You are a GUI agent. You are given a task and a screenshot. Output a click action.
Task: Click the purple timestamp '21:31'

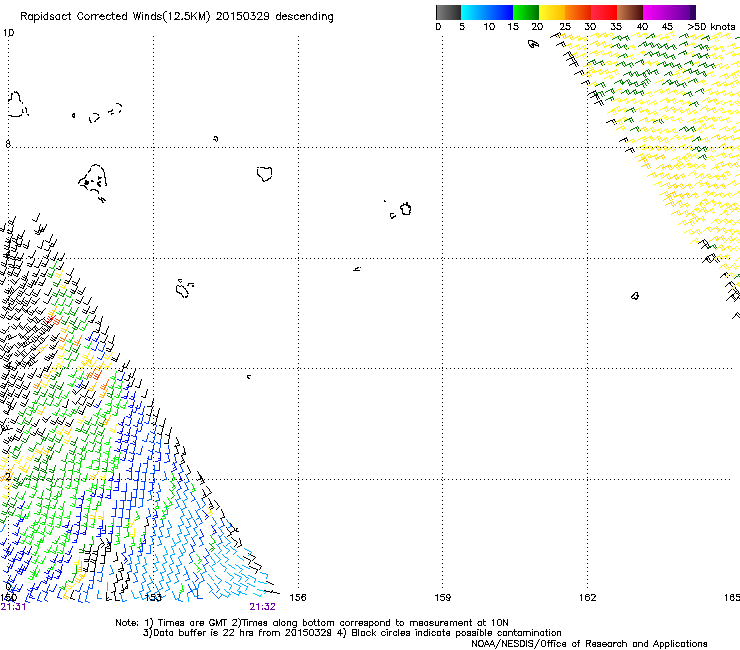click(13, 607)
